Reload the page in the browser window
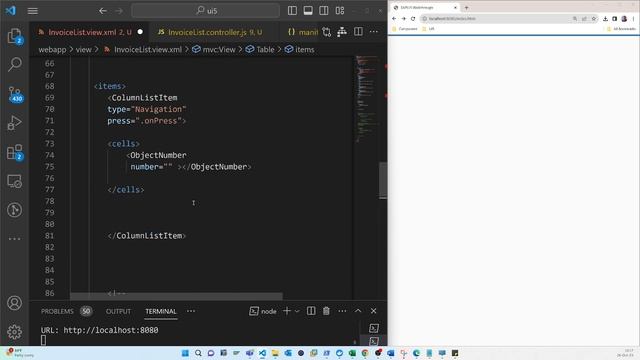 point(413,19)
